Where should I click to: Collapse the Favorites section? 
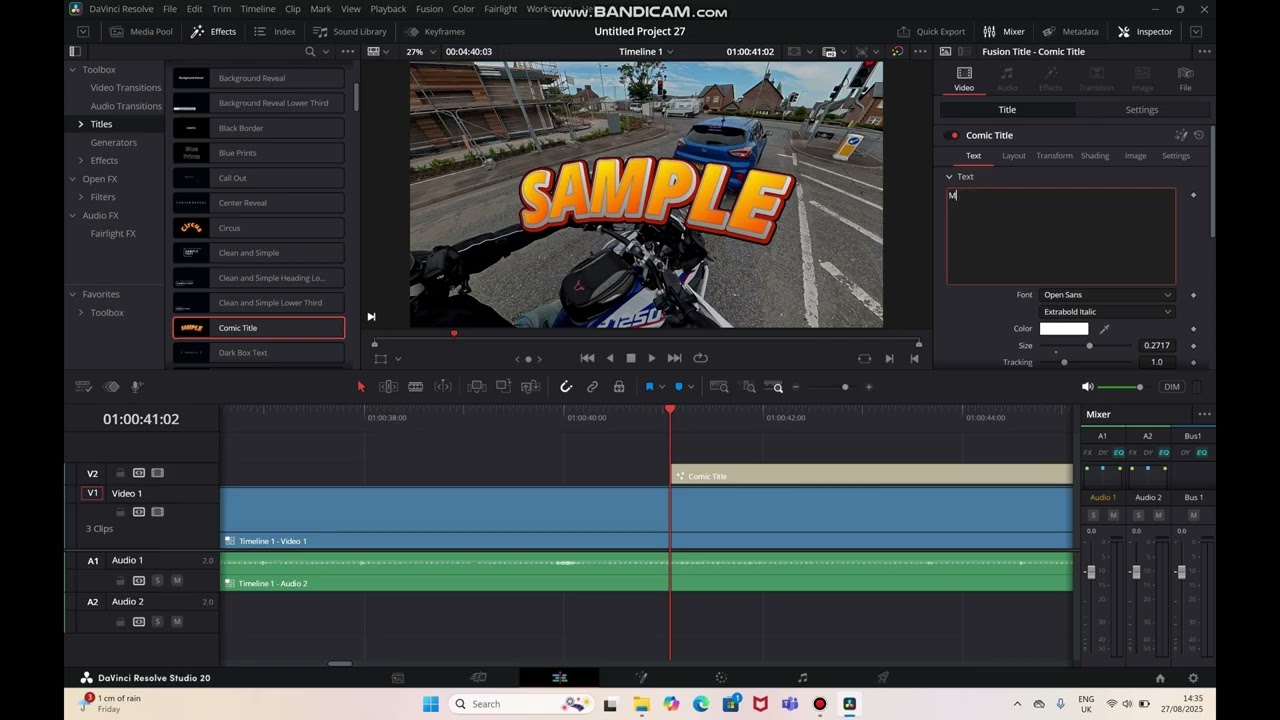click(72, 294)
